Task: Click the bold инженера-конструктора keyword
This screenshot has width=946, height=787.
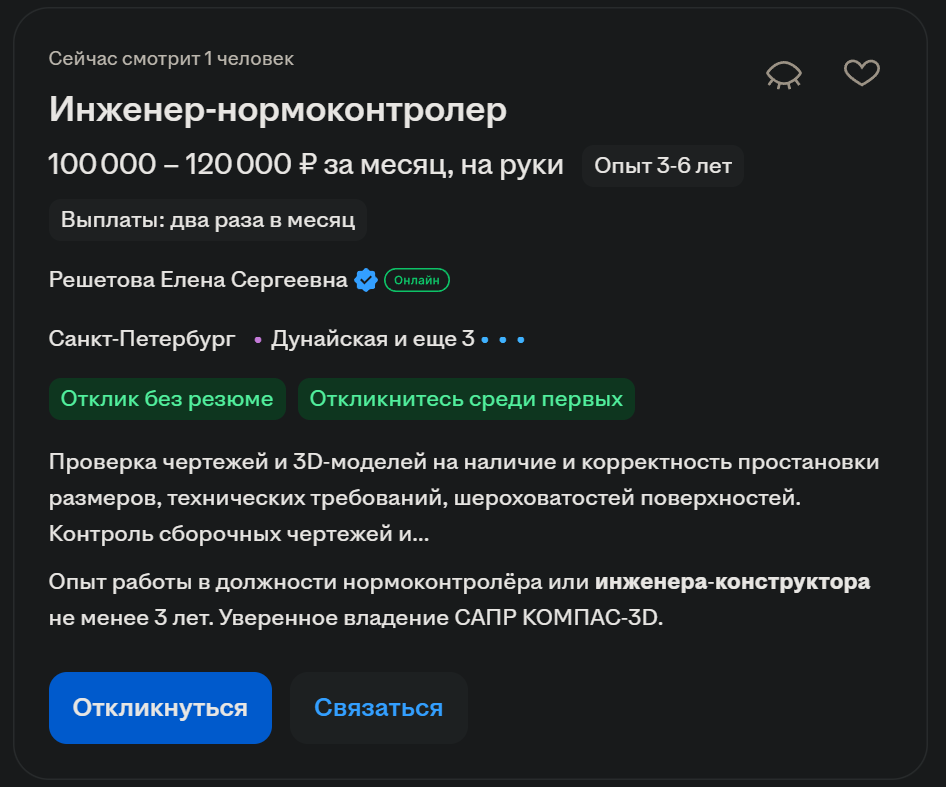Action: pos(732,582)
